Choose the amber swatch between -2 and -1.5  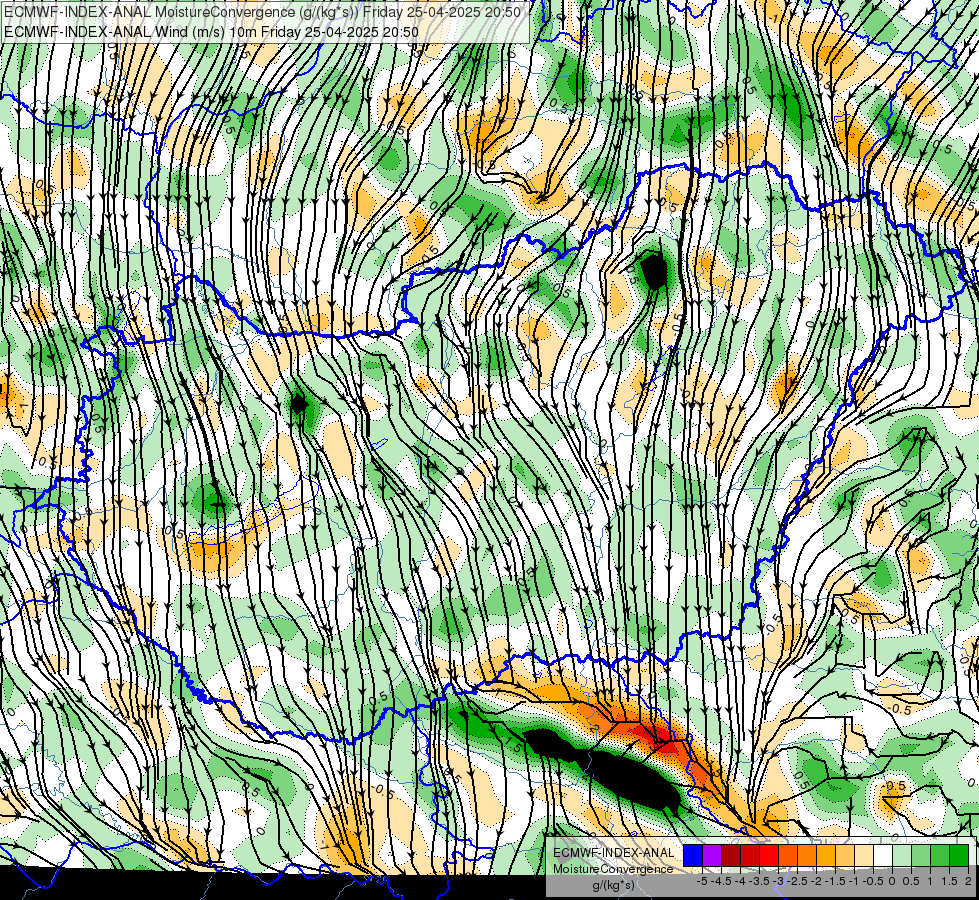point(826,855)
